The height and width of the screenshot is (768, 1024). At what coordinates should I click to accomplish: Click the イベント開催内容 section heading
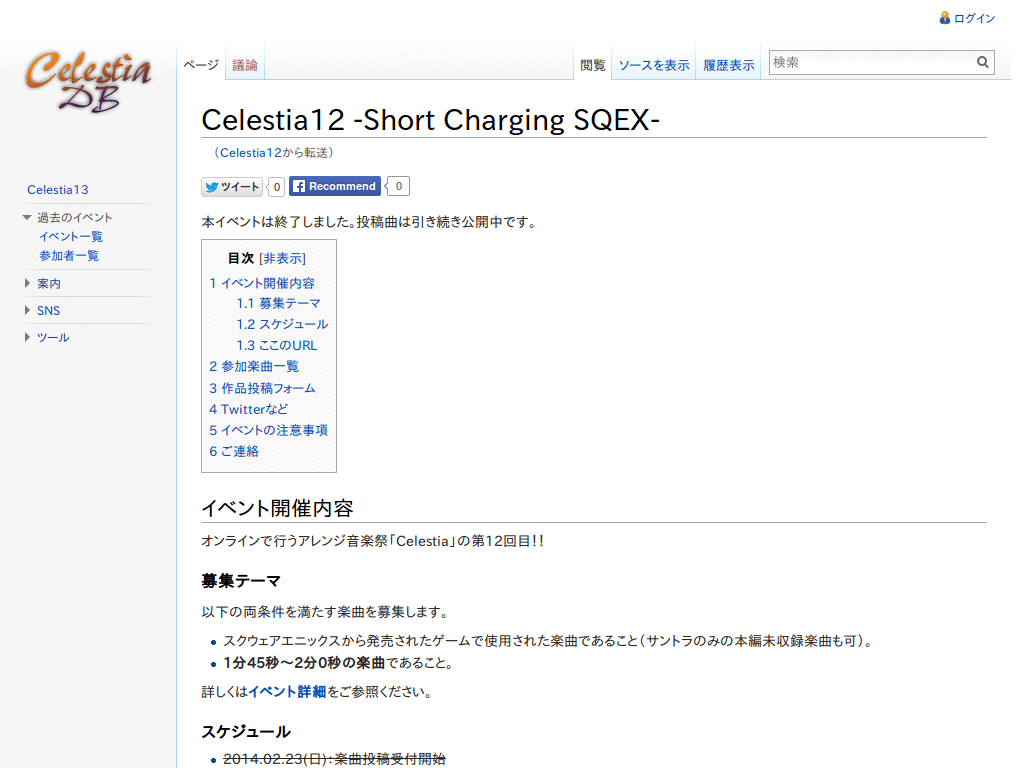pyautogui.click(x=278, y=508)
